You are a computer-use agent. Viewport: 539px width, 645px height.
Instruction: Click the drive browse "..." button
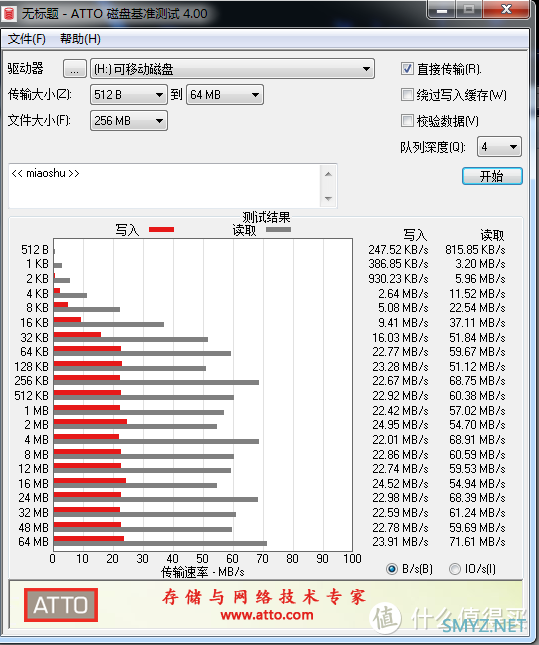[74, 69]
